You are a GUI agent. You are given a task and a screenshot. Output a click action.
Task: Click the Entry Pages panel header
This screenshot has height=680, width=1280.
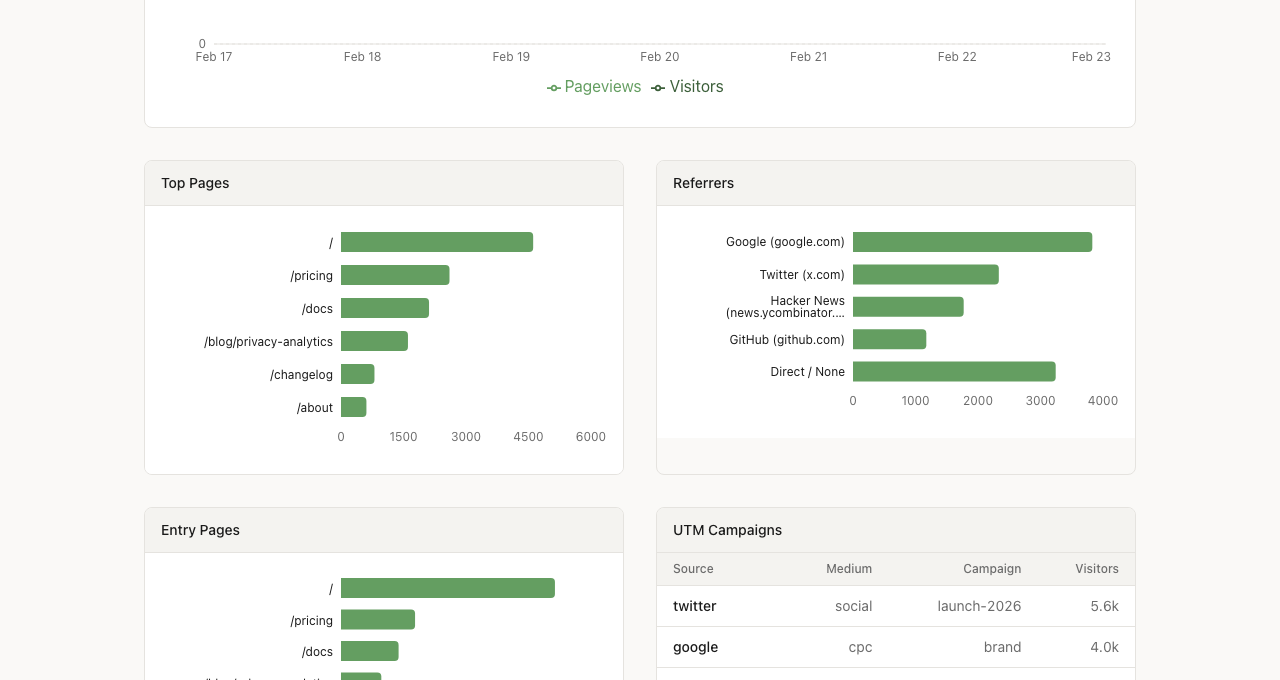384,530
